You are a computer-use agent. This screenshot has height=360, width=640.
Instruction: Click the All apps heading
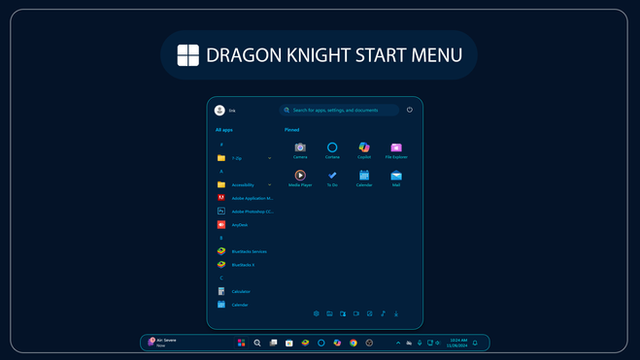224,130
